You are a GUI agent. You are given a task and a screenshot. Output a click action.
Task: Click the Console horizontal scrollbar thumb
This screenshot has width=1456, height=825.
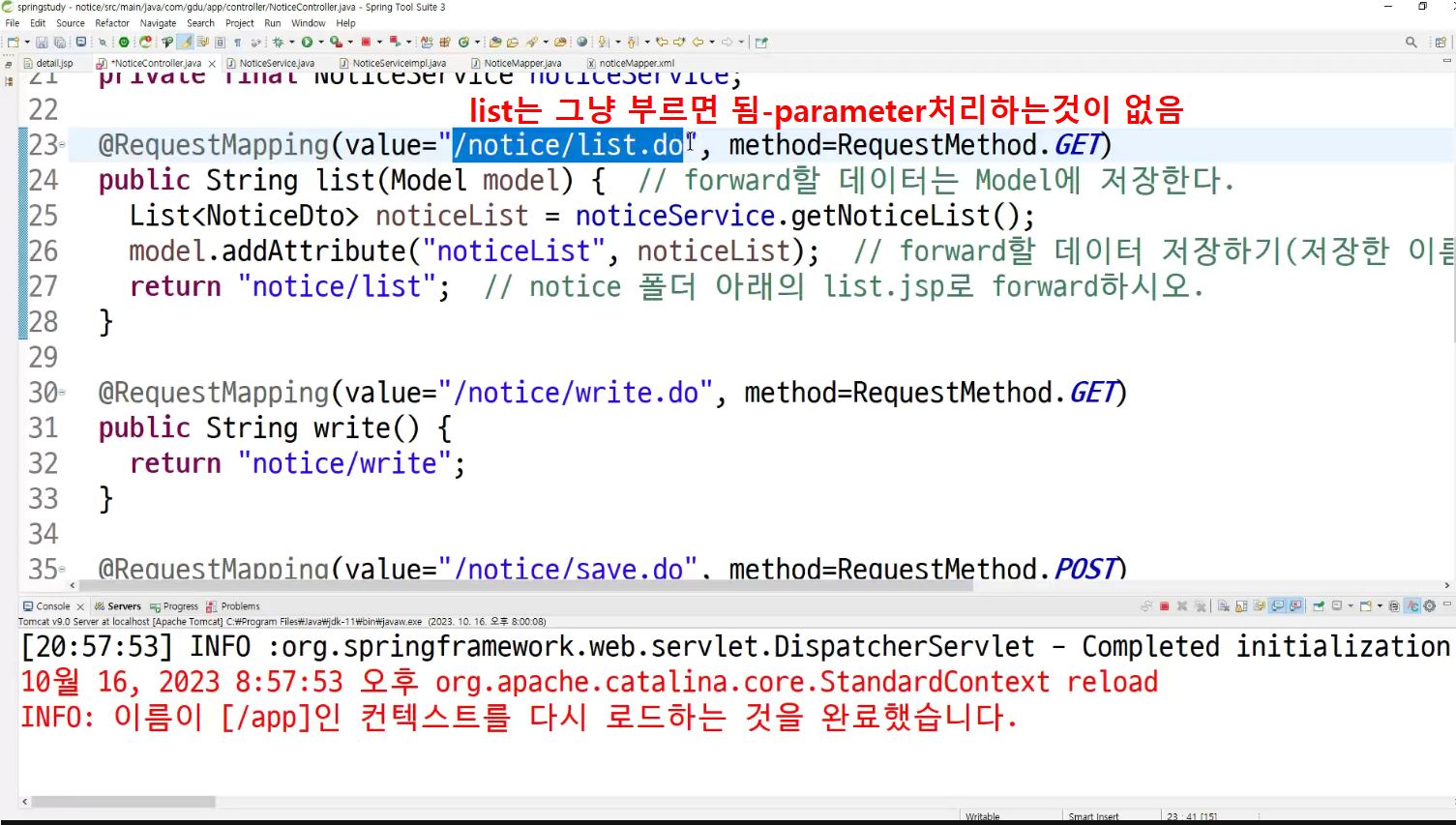coord(123,802)
